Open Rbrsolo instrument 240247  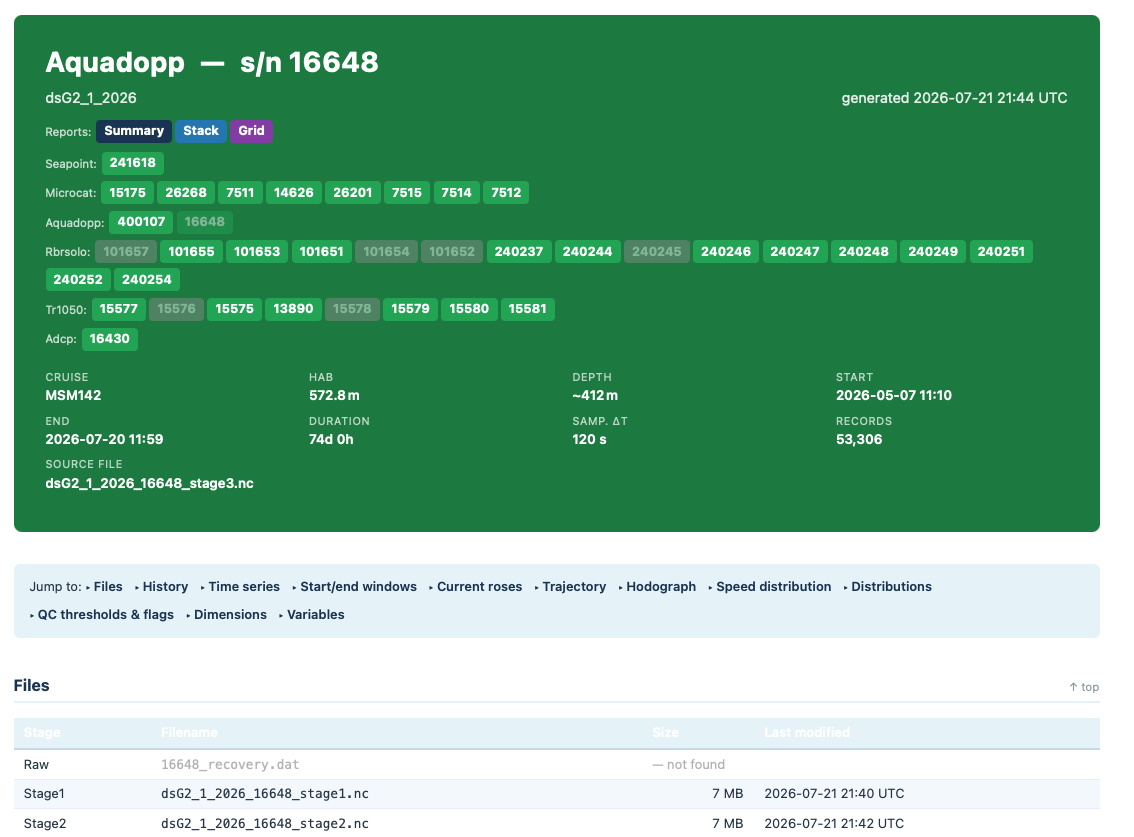click(795, 252)
